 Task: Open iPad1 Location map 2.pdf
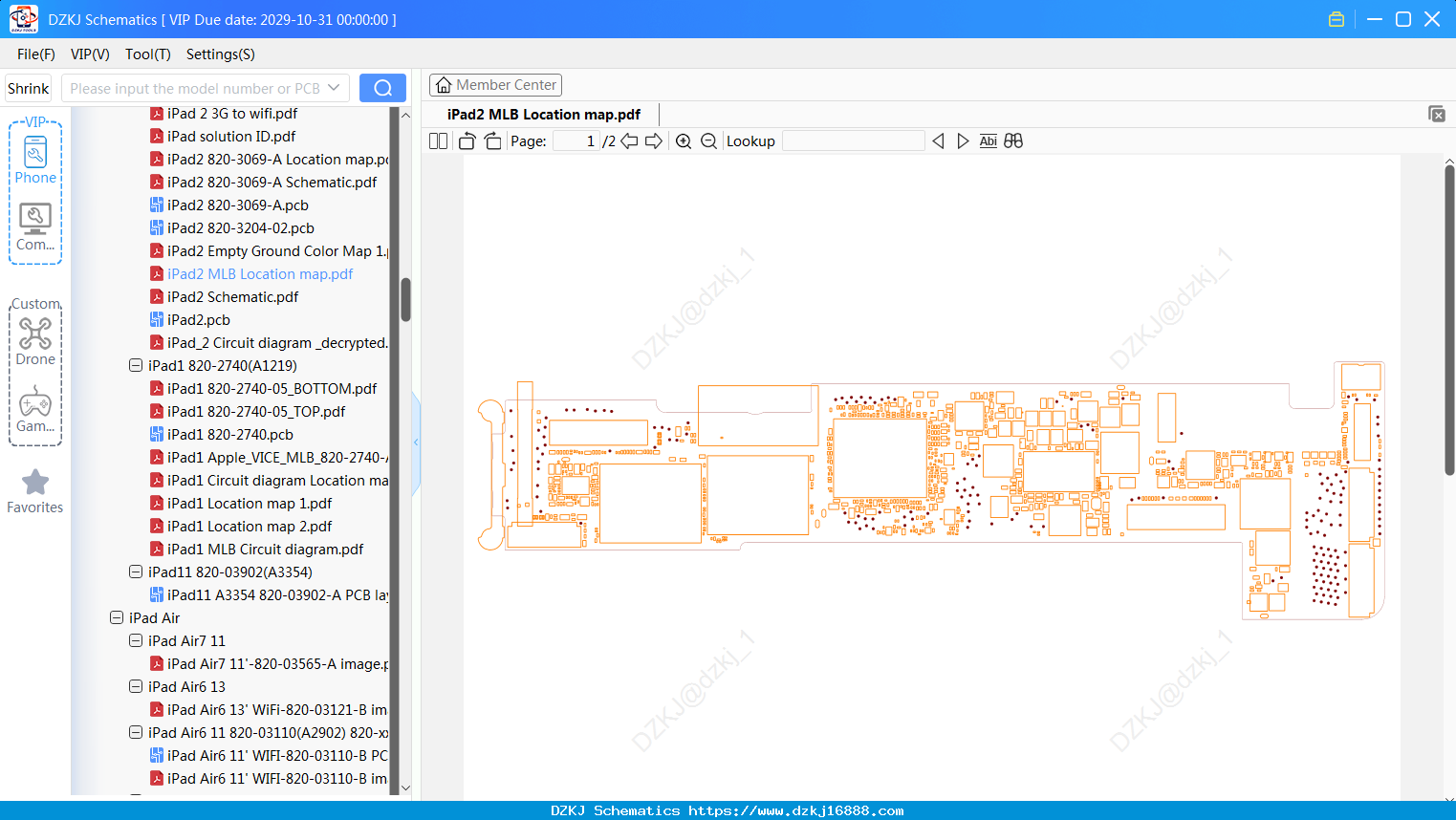[250, 527]
